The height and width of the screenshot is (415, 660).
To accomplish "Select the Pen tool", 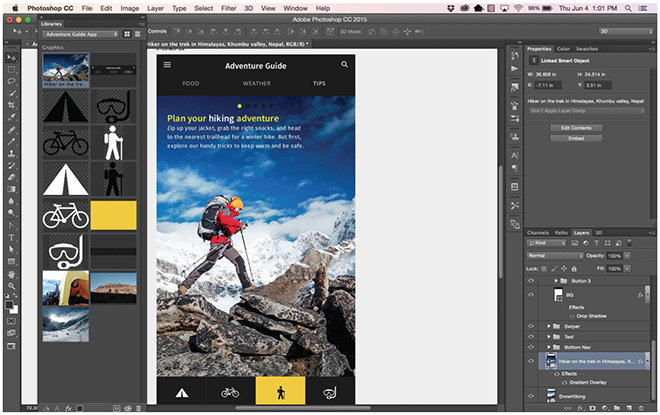I will click(x=11, y=226).
